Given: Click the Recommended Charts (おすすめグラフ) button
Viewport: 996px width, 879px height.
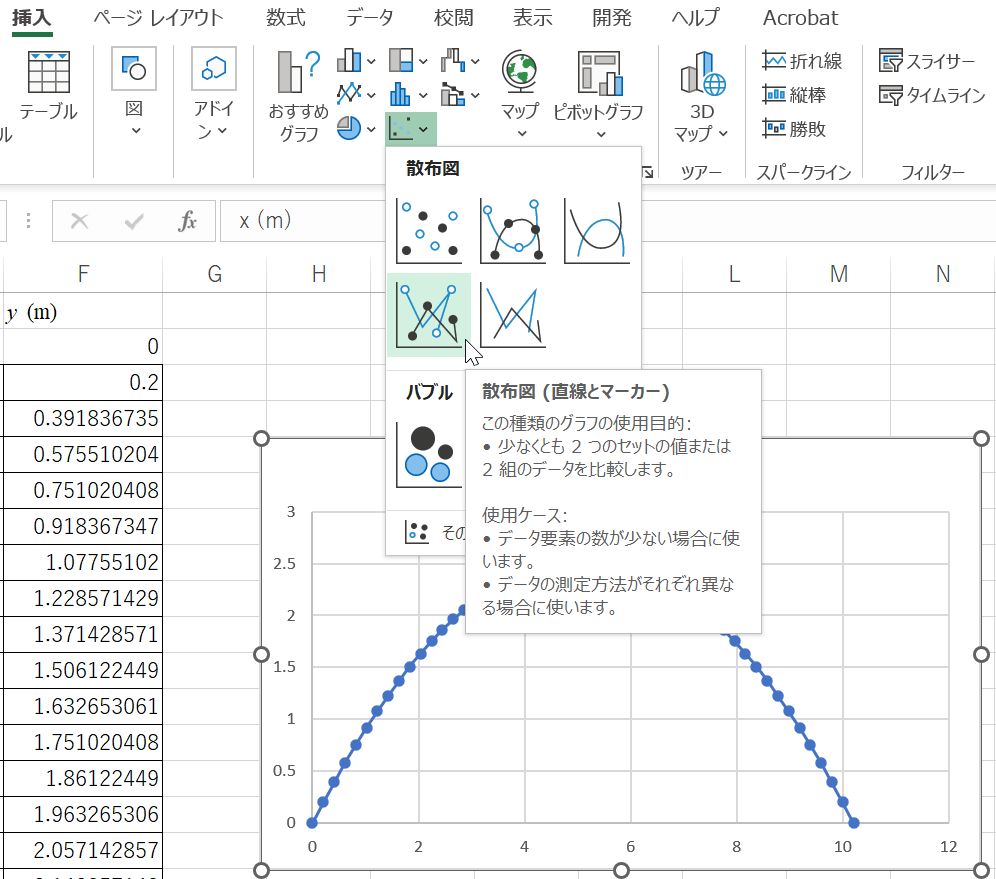Looking at the screenshot, I should (x=298, y=96).
